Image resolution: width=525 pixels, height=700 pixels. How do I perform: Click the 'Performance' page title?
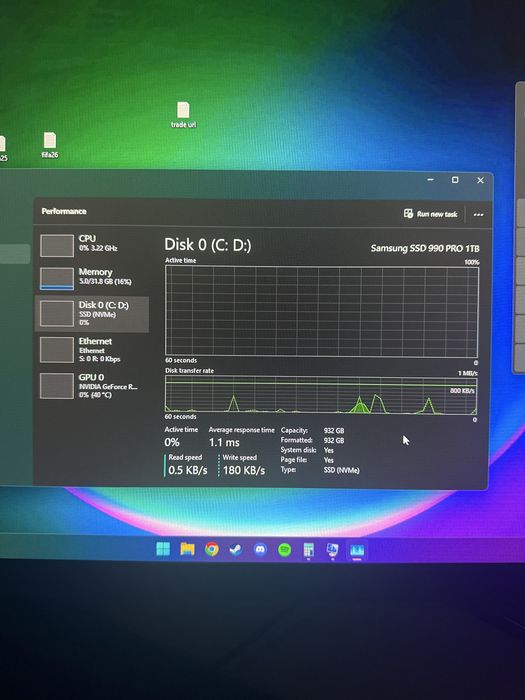tap(64, 211)
